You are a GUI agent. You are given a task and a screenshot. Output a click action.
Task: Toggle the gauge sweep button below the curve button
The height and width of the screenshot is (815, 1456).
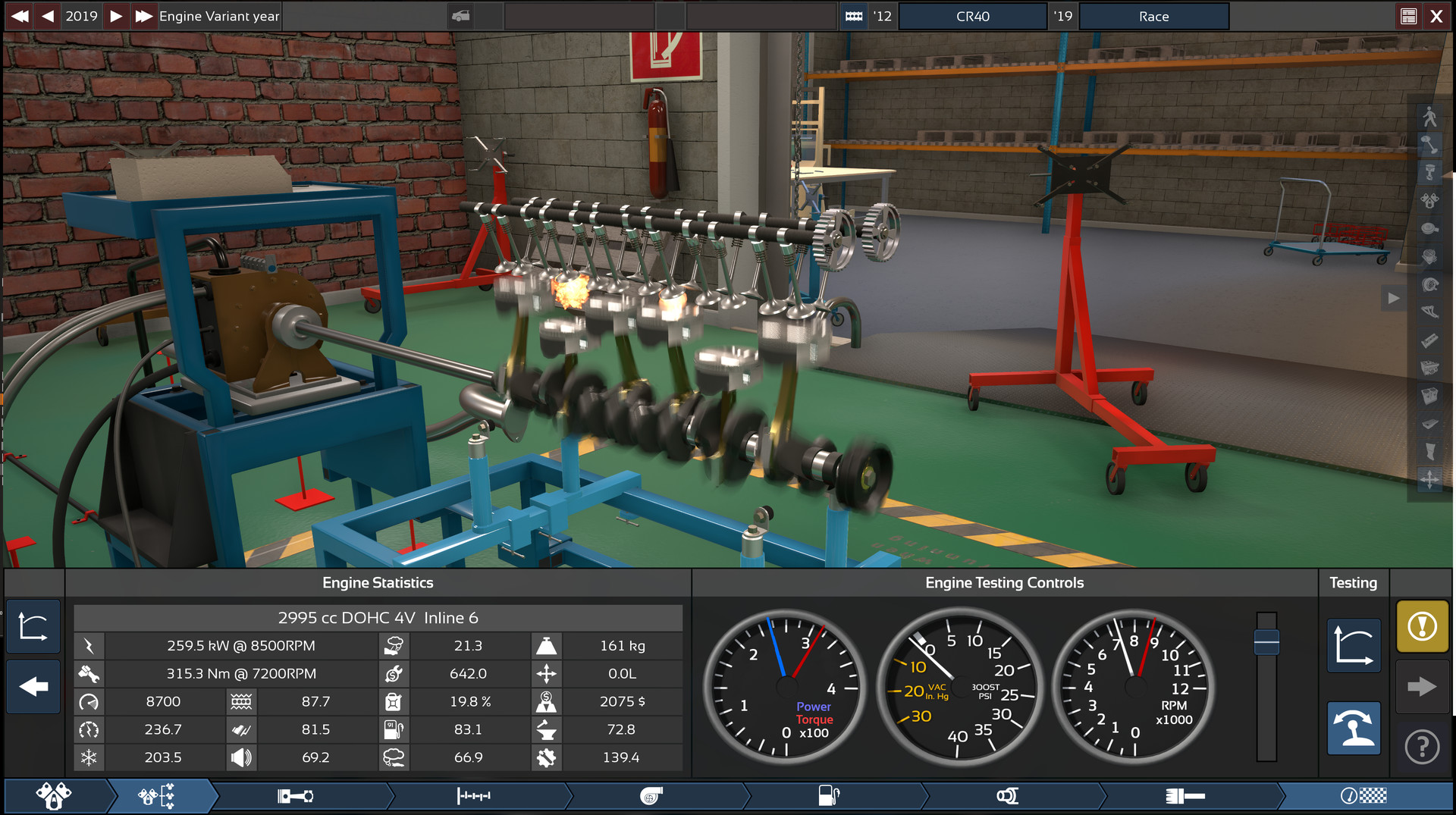[x=1354, y=728]
